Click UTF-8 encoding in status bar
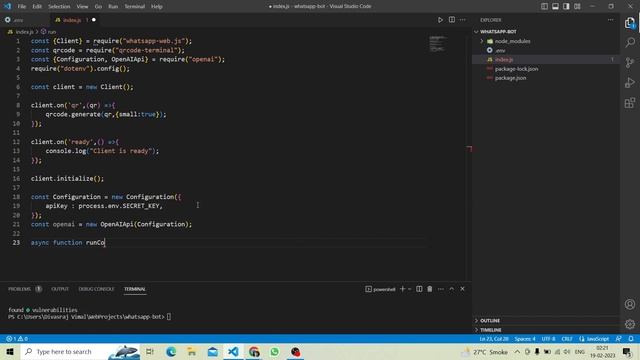The height and width of the screenshot is (360, 640). click(x=548, y=339)
